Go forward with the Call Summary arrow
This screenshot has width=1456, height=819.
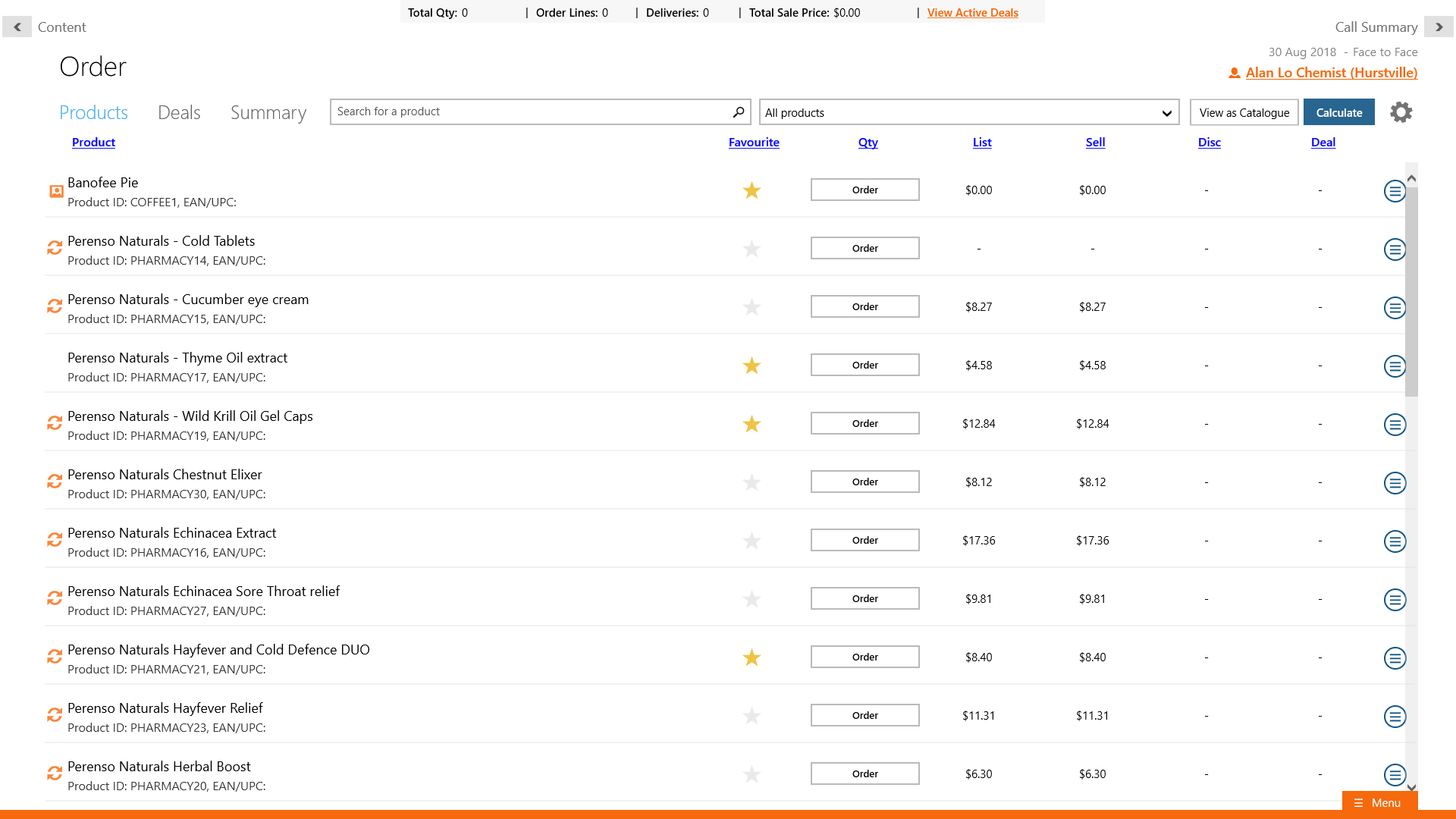pos(1439,27)
